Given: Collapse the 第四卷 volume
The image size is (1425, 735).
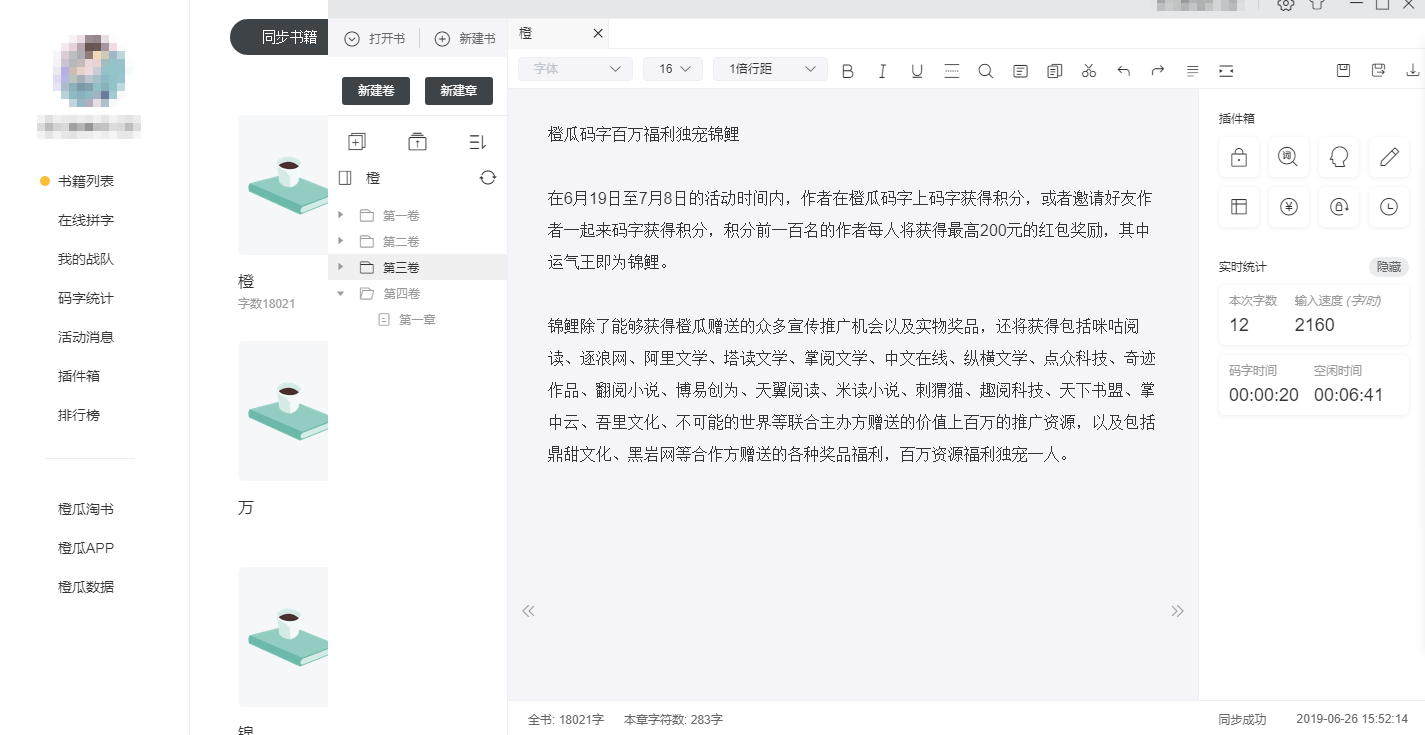Looking at the screenshot, I should [x=340, y=293].
